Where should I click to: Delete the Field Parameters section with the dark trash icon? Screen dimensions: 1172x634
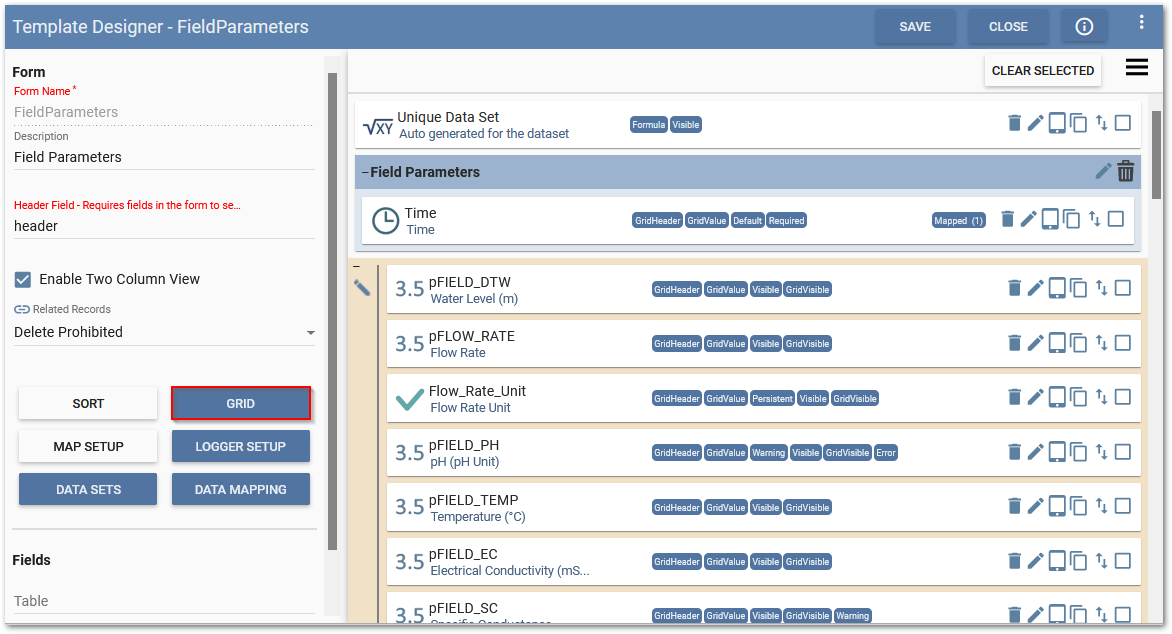coord(1125,171)
